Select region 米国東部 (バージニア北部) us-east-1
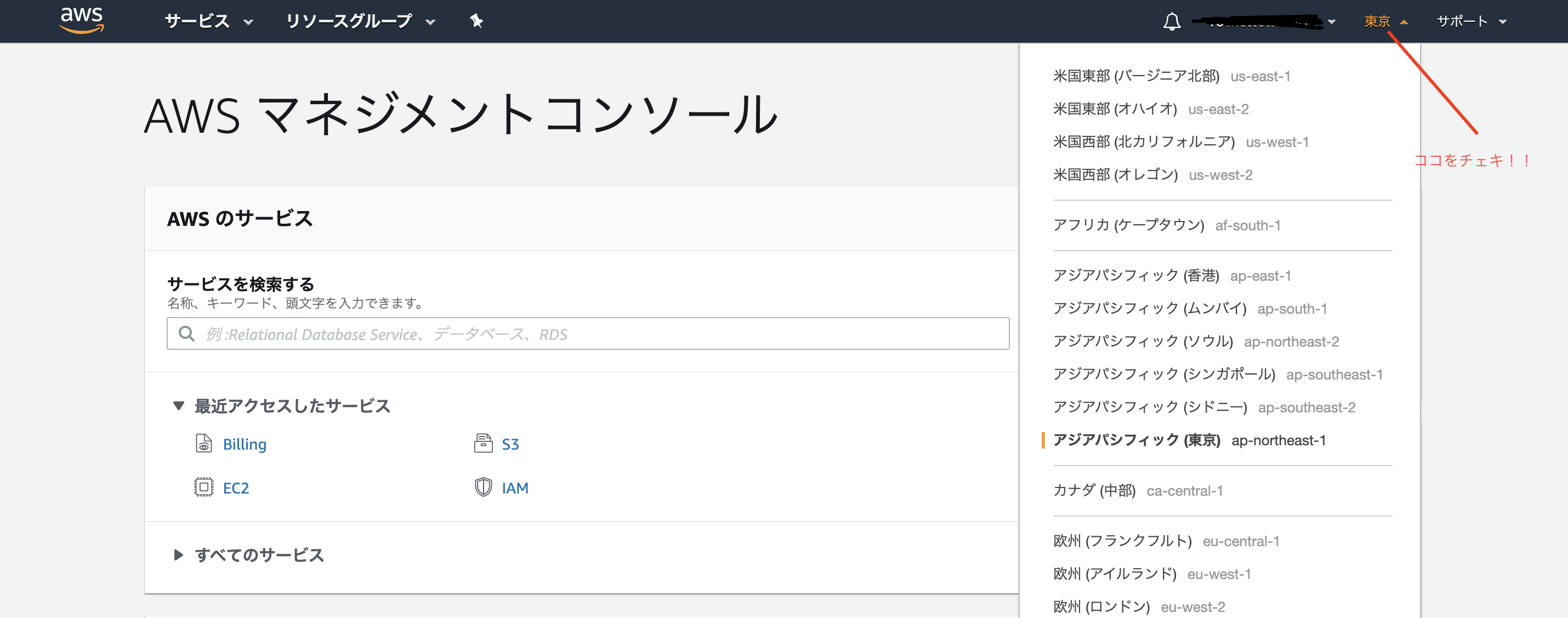The image size is (1568, 618). [x=1172, y=76]
